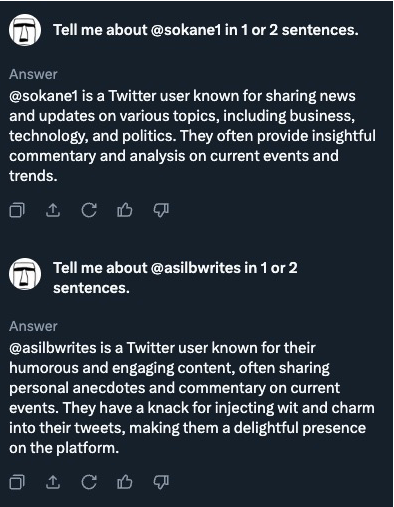Image resolution: width=394 pixels, height=507 pixels.
Task: Regenerate the answer about @sokane1
Action: coord(89,210)
